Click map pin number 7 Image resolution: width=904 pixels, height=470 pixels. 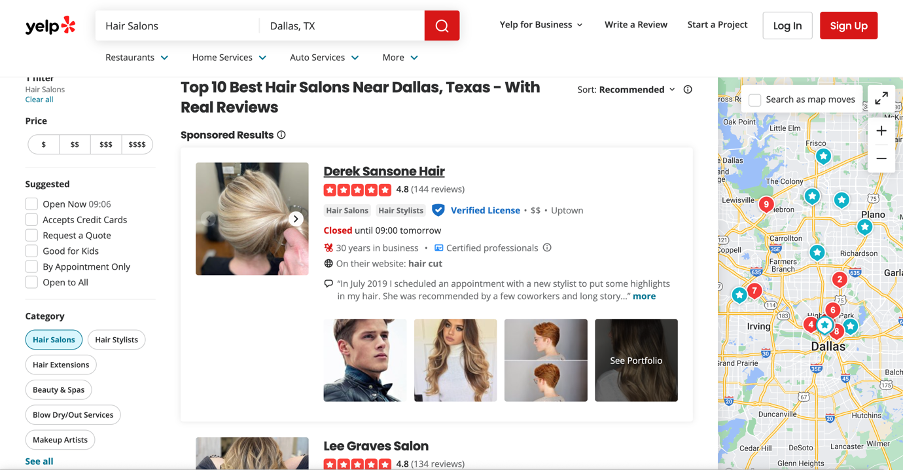[754, 290]
